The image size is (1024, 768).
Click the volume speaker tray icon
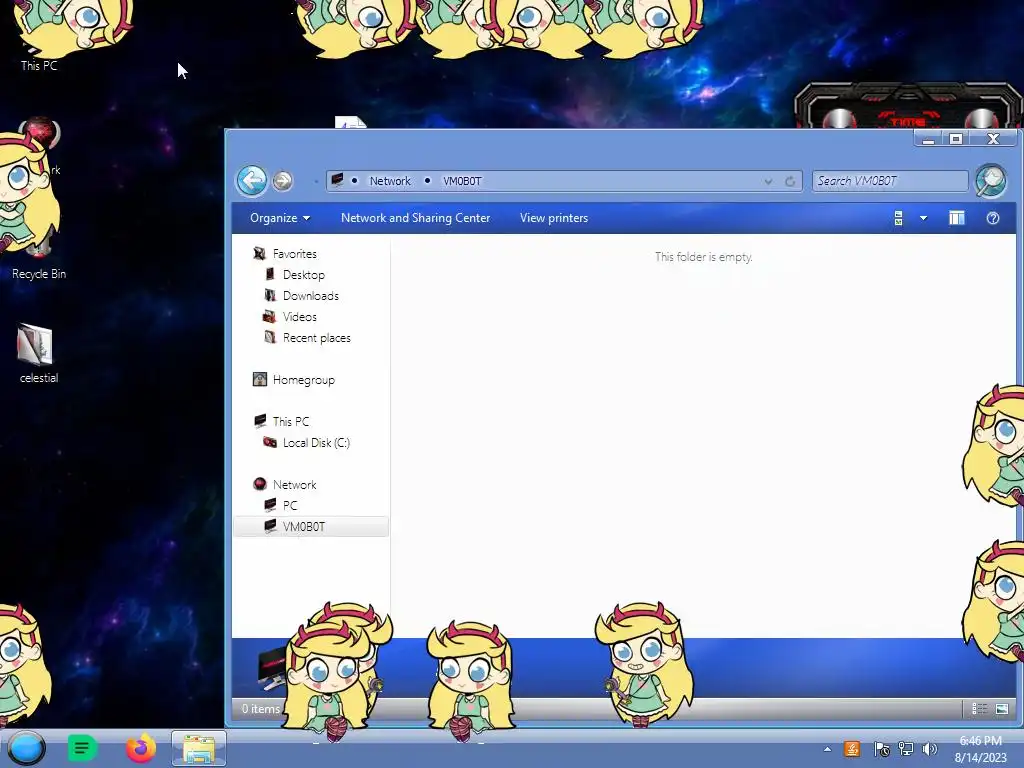pyautogui.click(x=929, y=749)
